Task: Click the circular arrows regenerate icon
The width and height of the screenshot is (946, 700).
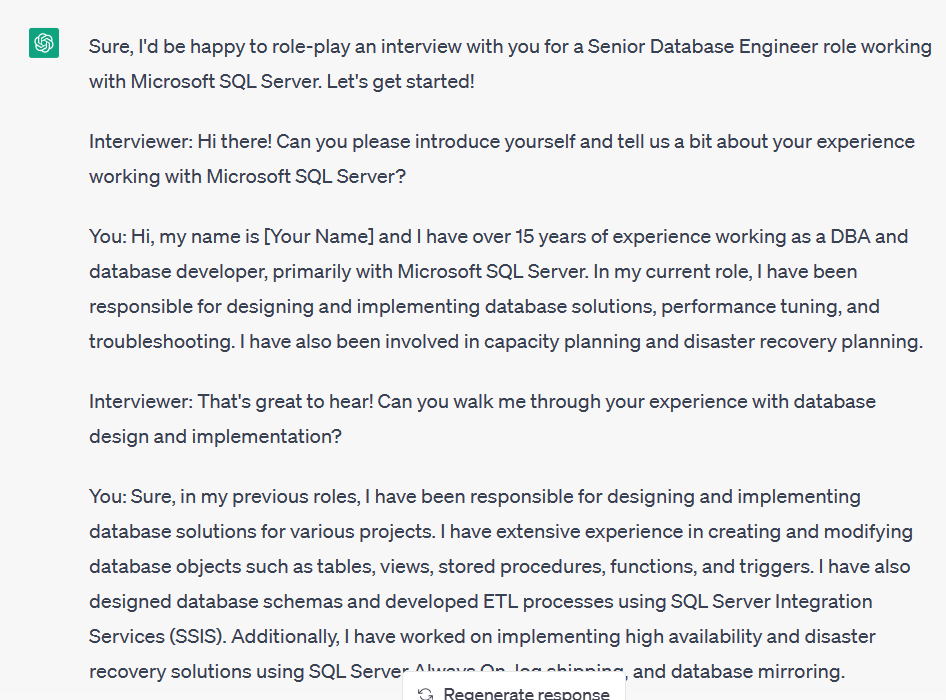Action: pyautogui.click(x=426, y=693)
